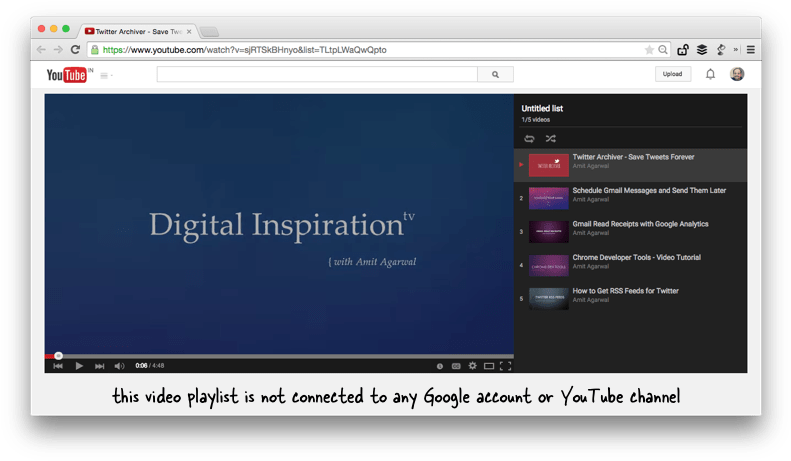This screenshot has height=461, width=791.
Task: Seek using the video progress bar
Action: pos(279,356)
